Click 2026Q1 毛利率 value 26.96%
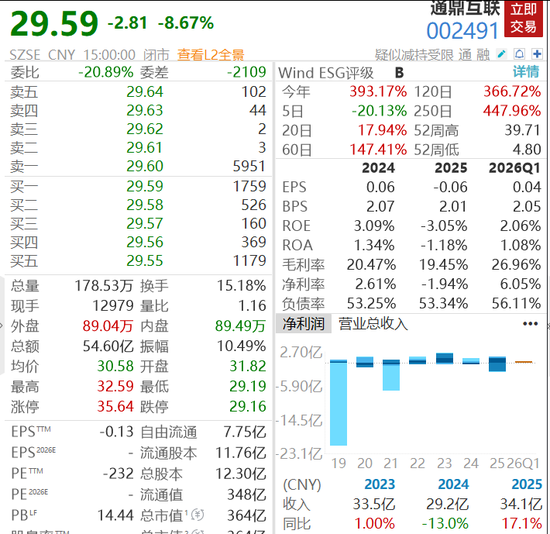 coord(516,265)
